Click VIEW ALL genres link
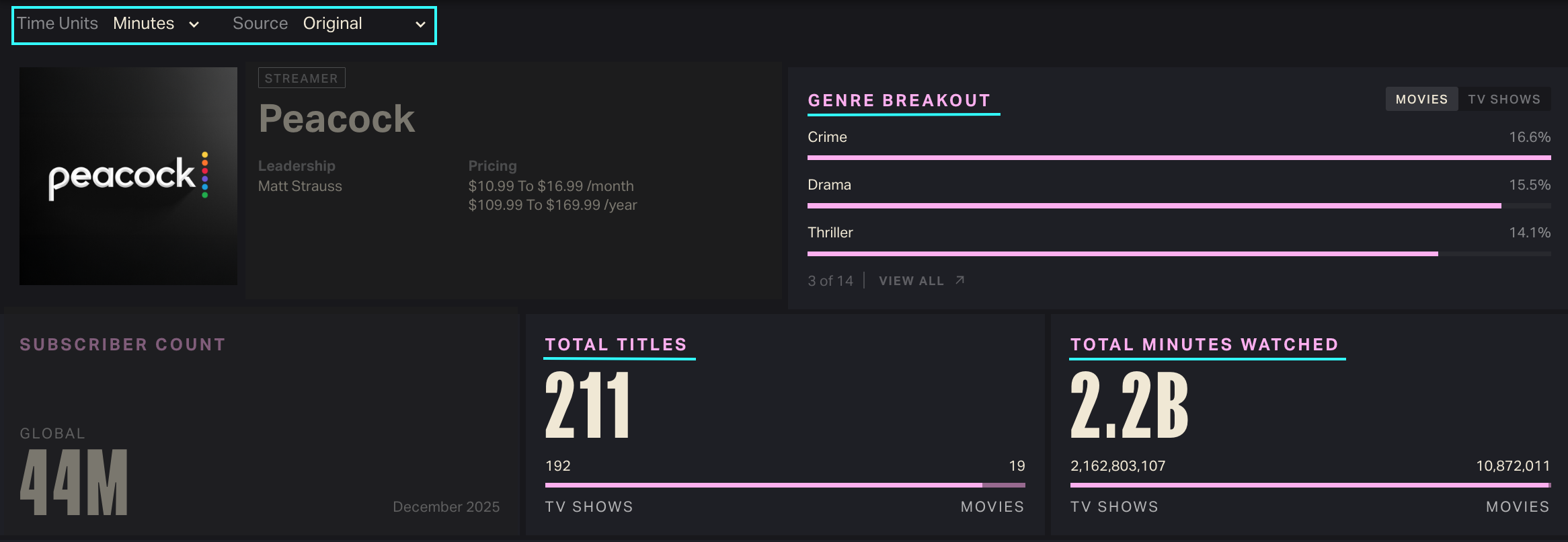Viewport: 1568px width, 542px height. click(912, 281)
